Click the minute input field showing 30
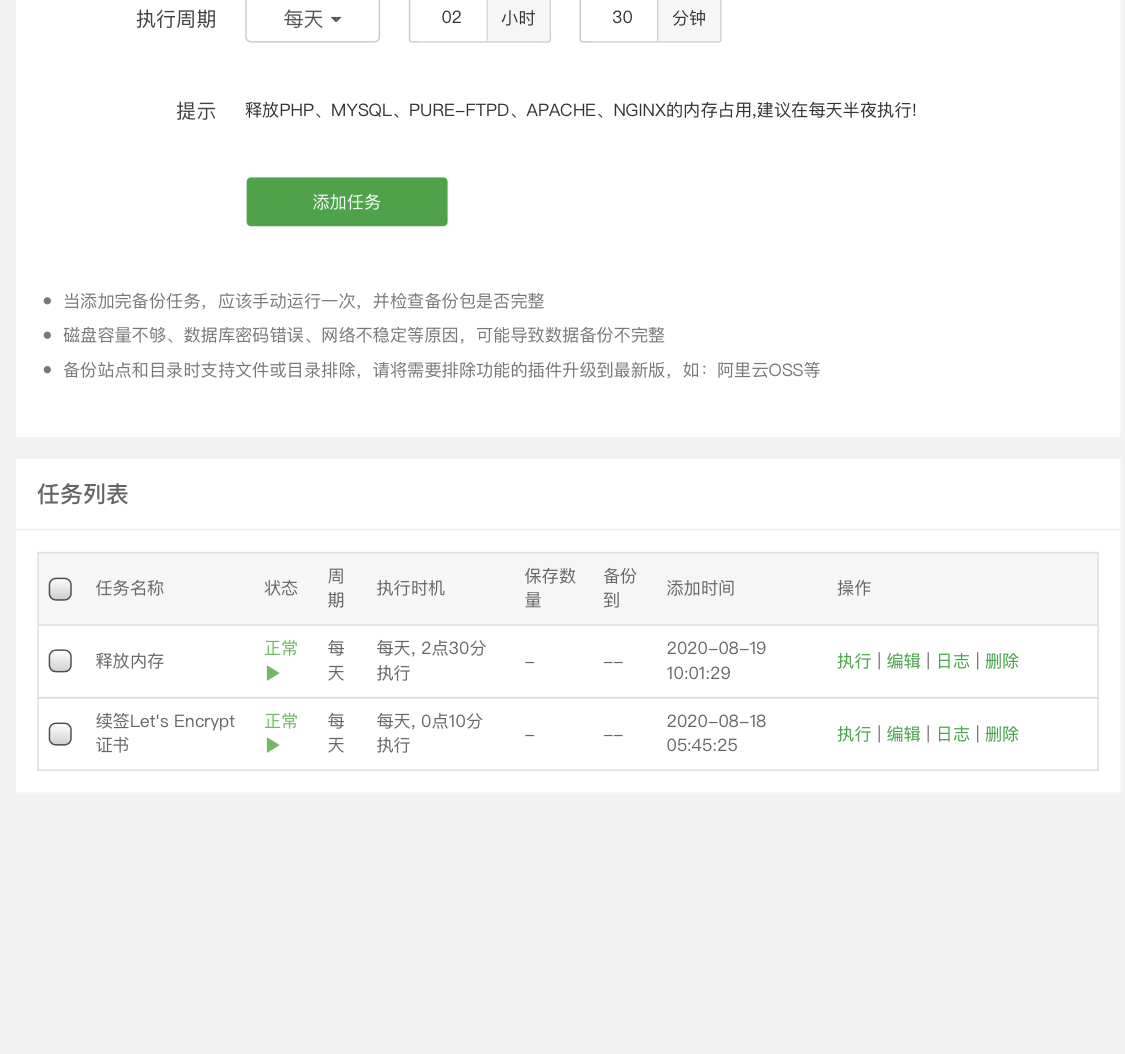Viewport: 1125px width, 1054px height. tap(619, 18)
